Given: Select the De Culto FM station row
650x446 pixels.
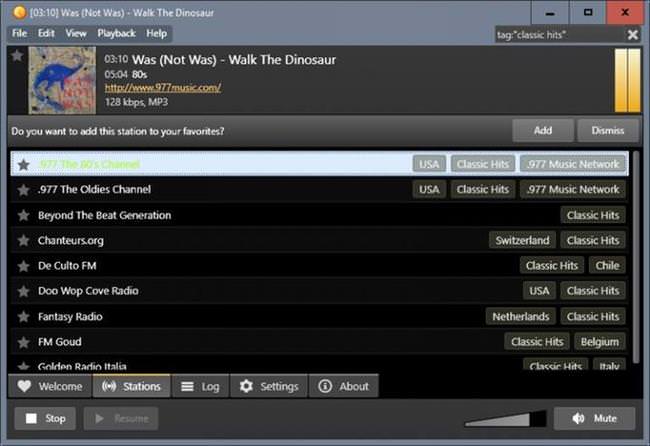Looking at the screenshot, I should pos(319,266).
